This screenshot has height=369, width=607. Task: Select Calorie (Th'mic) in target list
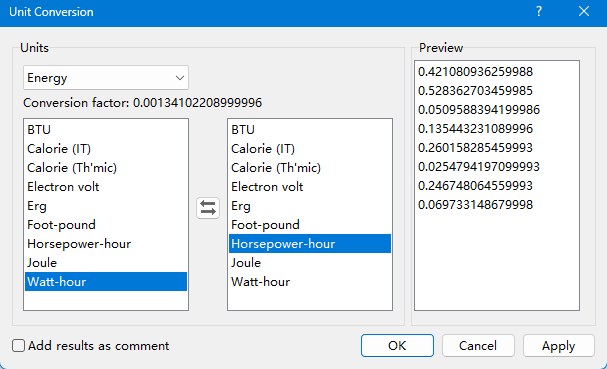(310, 168)
